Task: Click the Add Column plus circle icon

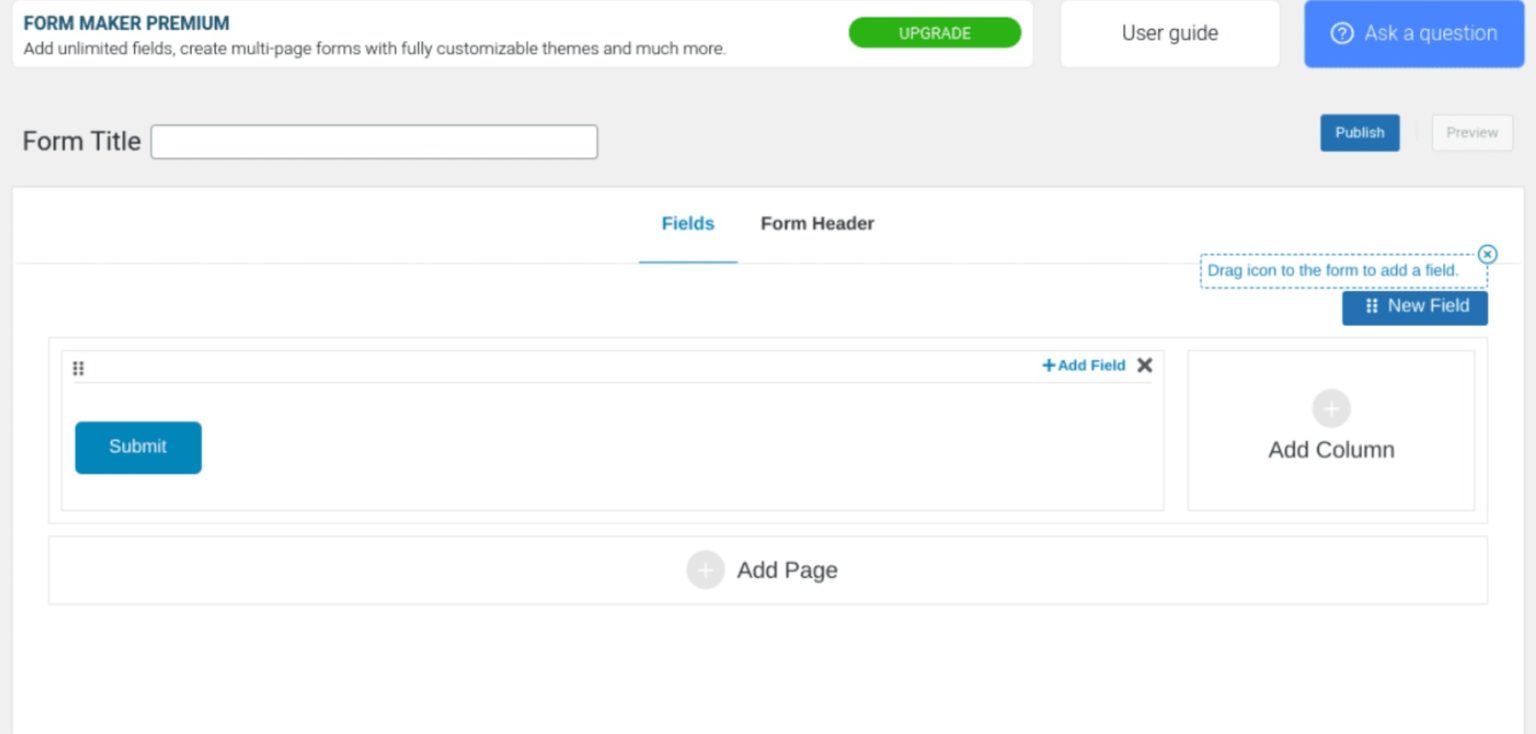Action: [1331, 409]
